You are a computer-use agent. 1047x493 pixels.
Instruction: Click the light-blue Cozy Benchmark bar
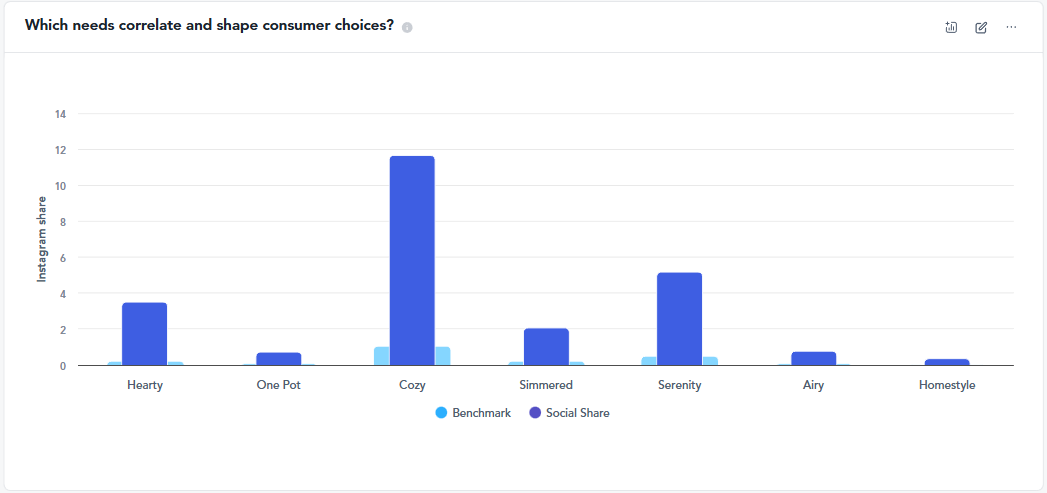click(x=381, y=356)
